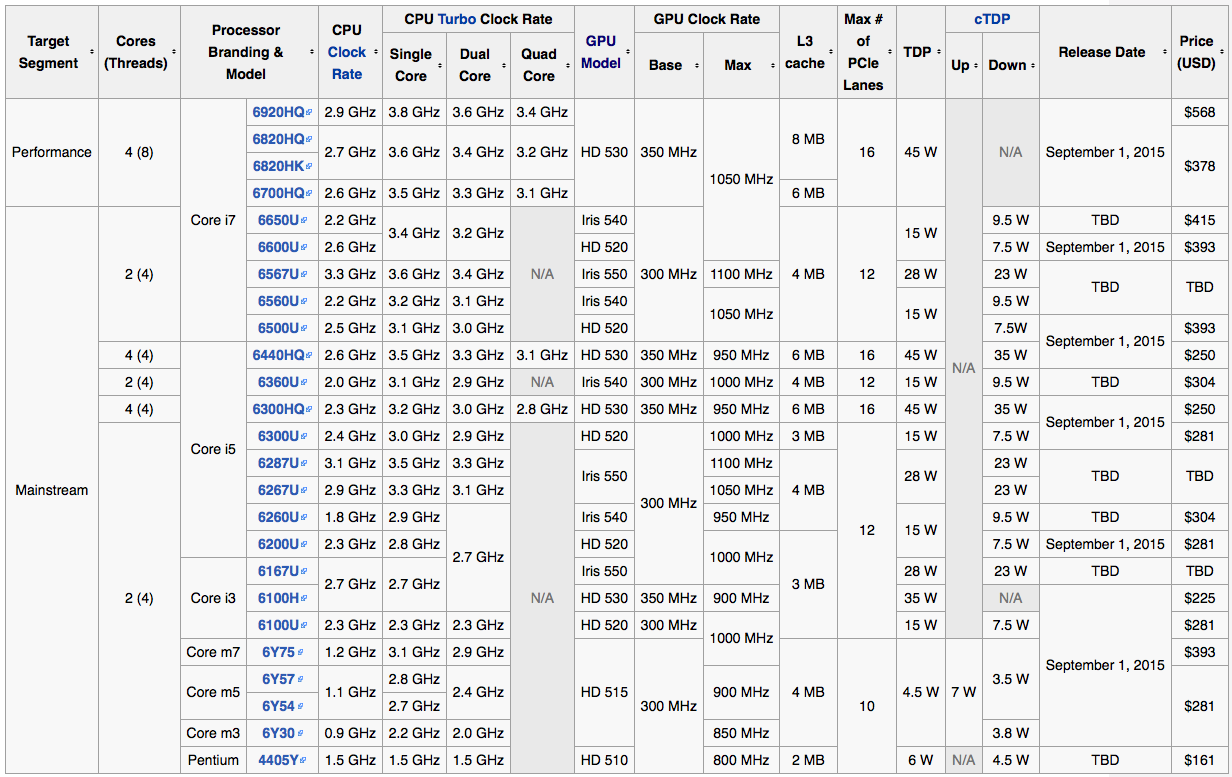Sort by GPU Base clock column arrows

pyautogui.click(x=697, y=65)
